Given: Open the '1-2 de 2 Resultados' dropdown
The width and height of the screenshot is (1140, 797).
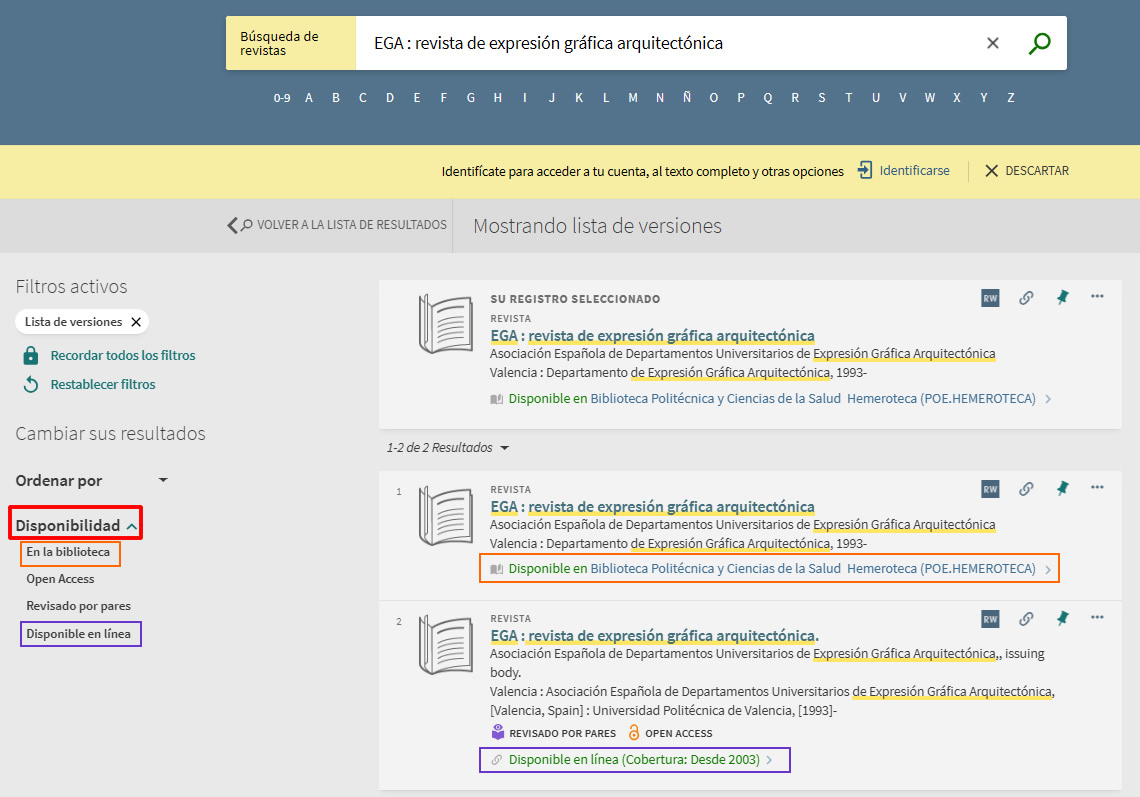Looking at the screenshot, I should [x=447, y=448].
